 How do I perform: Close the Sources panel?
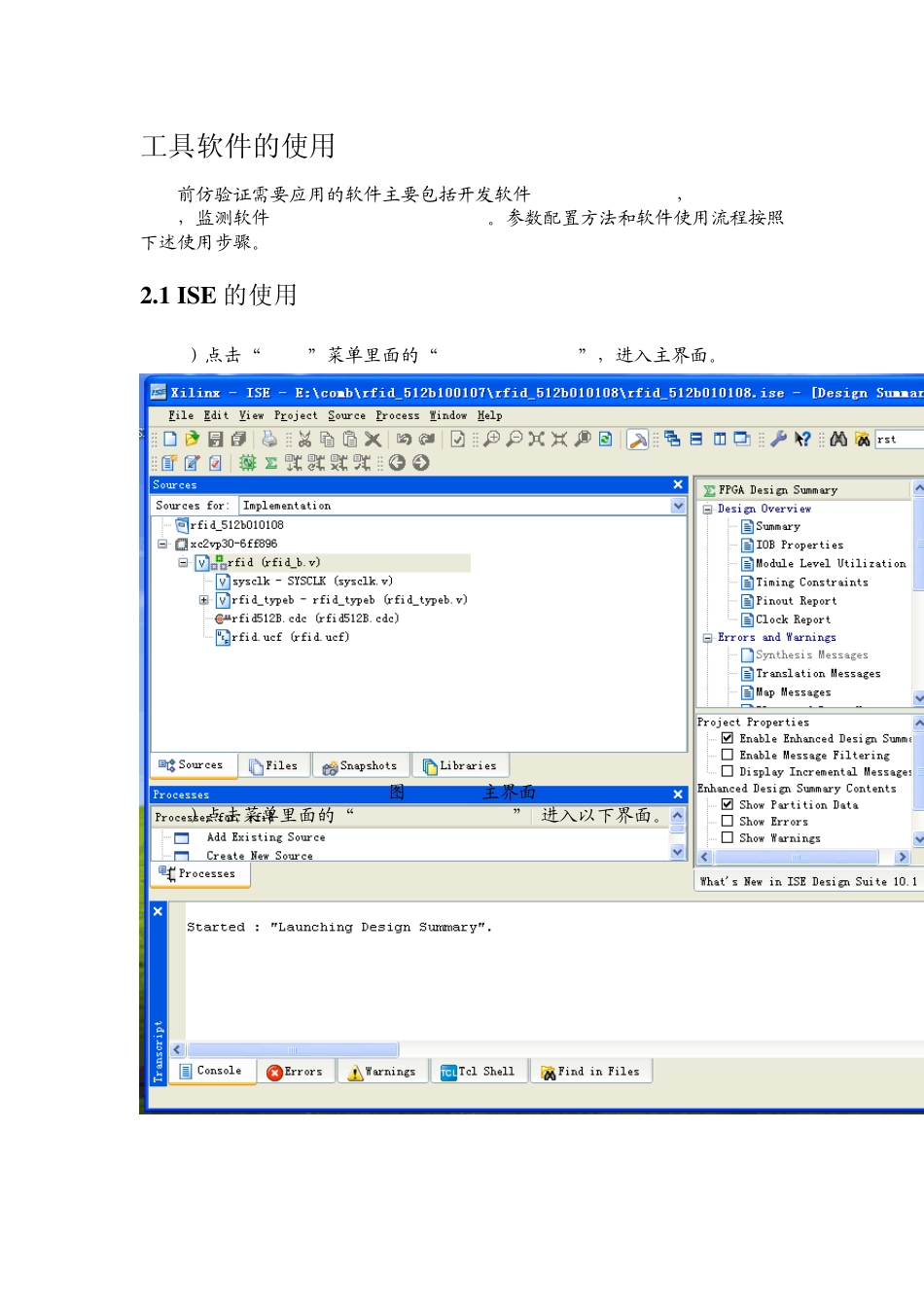coord(678,484)
